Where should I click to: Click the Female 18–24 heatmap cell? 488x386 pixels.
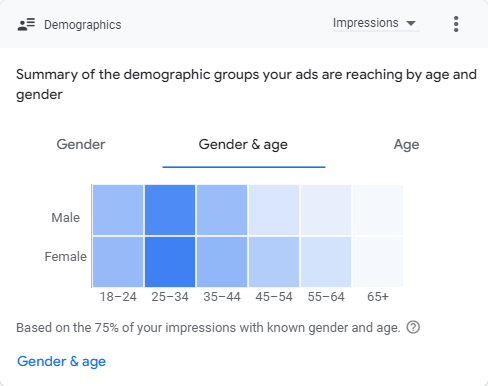click(x=118, y=262)
